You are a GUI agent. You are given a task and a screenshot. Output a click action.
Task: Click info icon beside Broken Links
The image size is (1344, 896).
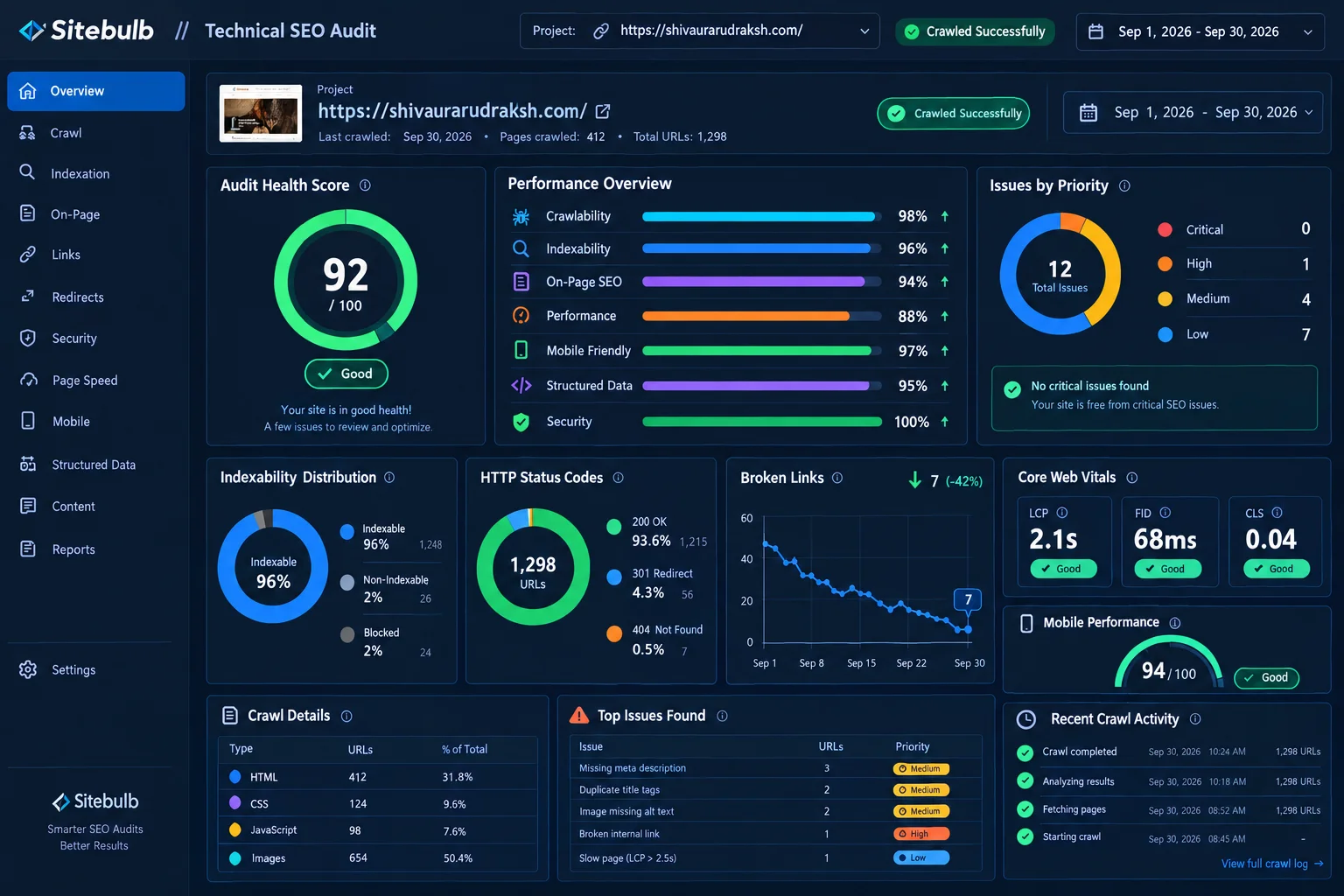pyautogui.click(x=837, y=478)
